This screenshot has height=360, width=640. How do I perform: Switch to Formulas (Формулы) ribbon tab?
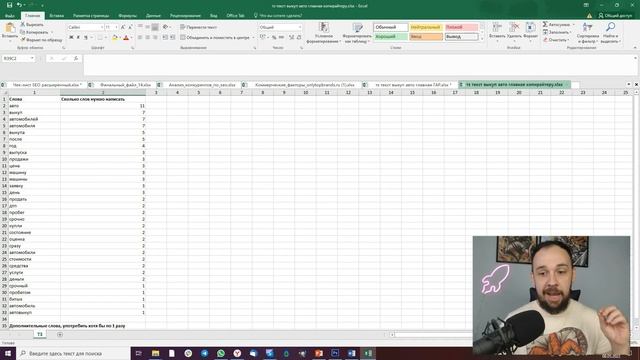point(127,16)
